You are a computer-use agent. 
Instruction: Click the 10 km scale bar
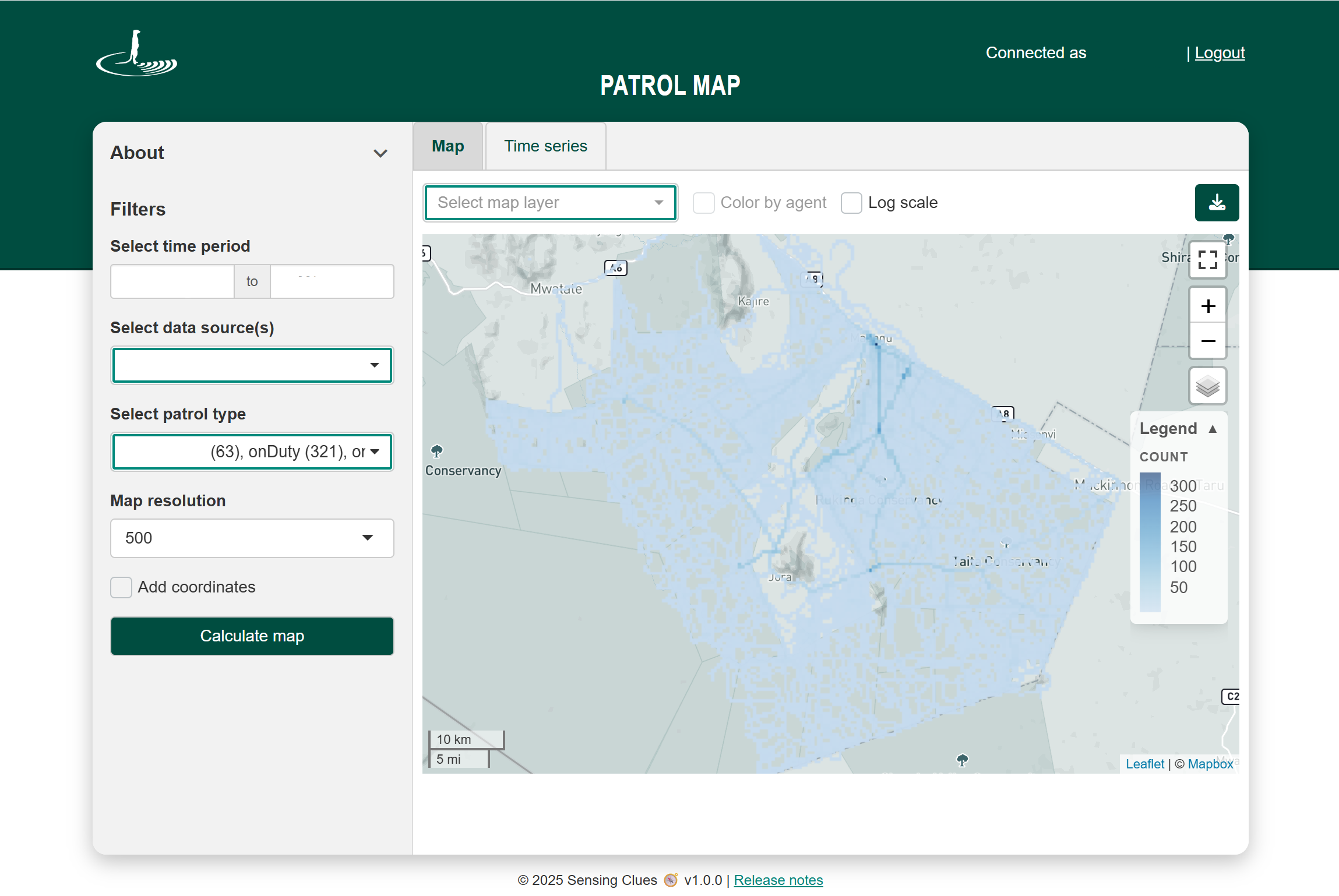pyautogui.click(x=466, y=739)
